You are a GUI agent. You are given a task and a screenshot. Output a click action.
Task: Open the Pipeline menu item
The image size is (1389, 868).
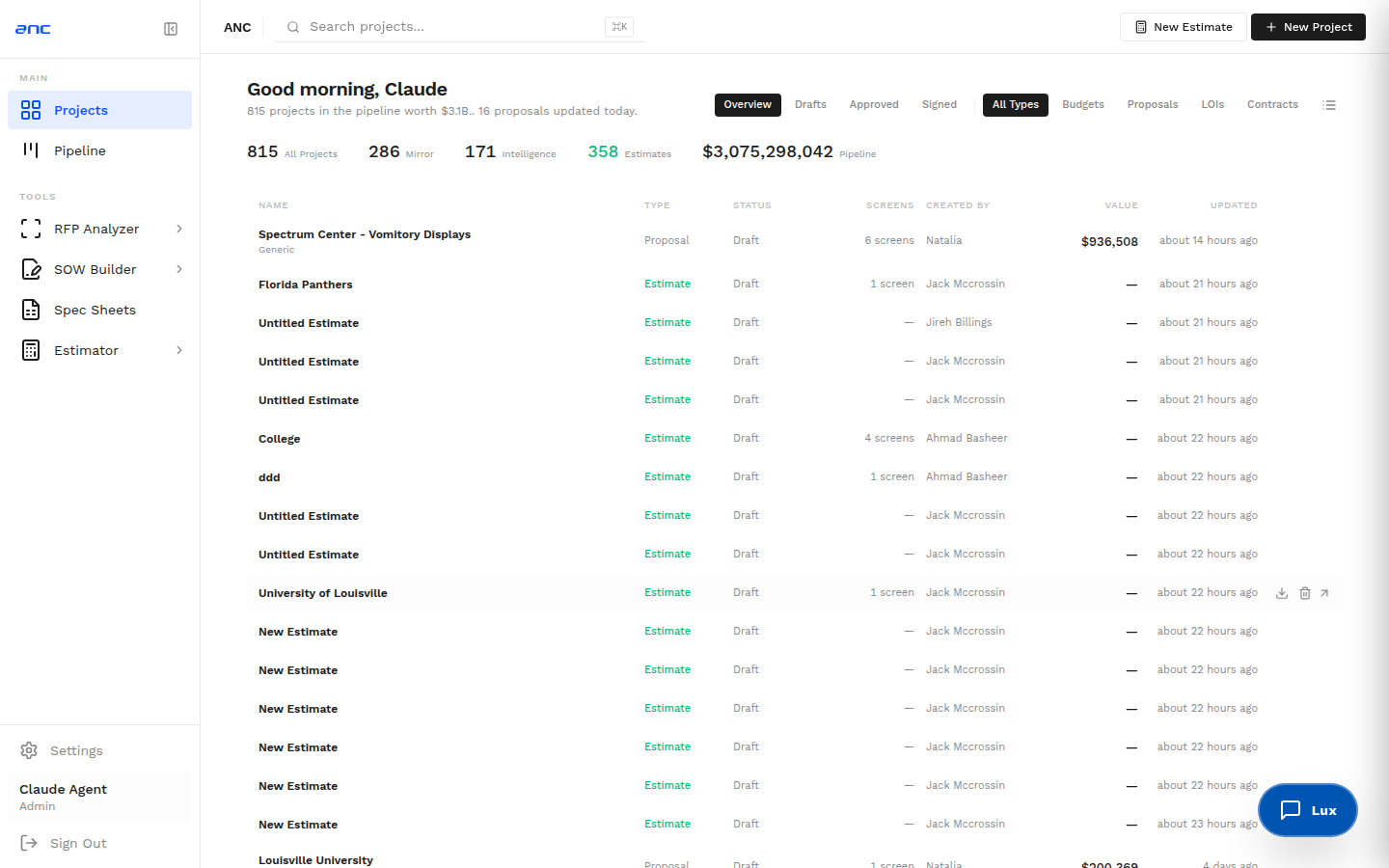[99, 150]
